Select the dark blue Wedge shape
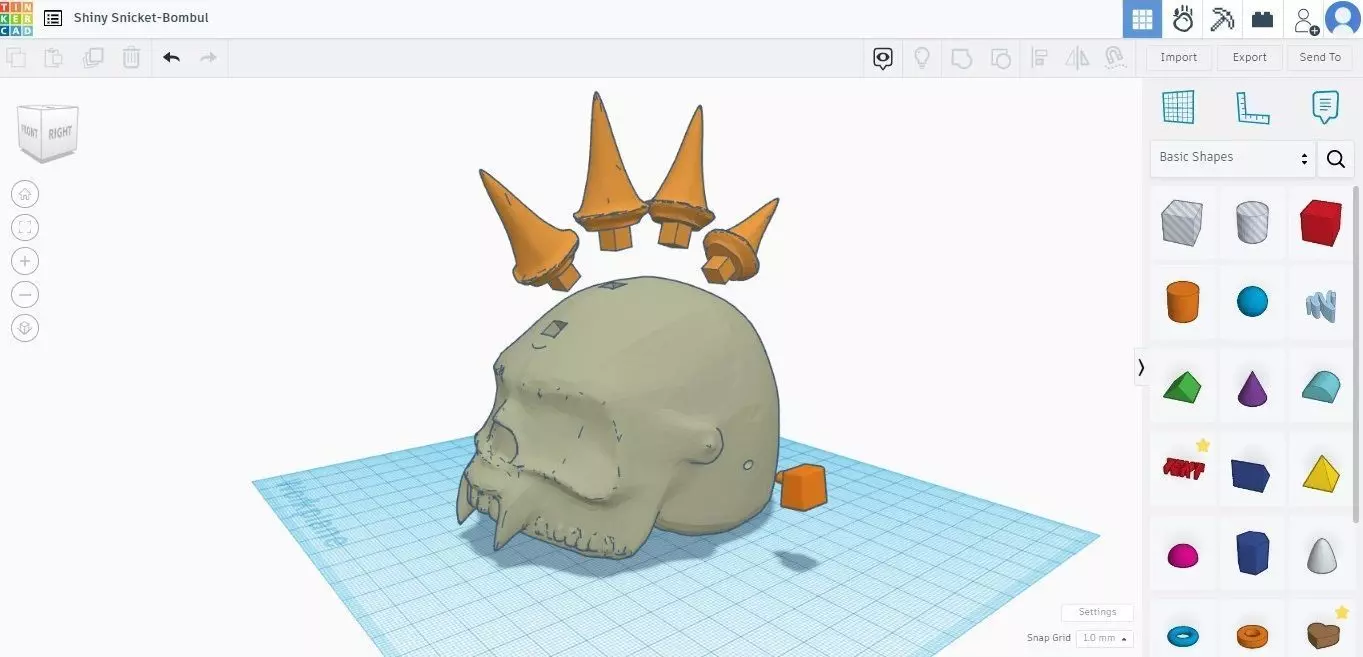The image size is (1363, 657). (x=1252, y=474)
